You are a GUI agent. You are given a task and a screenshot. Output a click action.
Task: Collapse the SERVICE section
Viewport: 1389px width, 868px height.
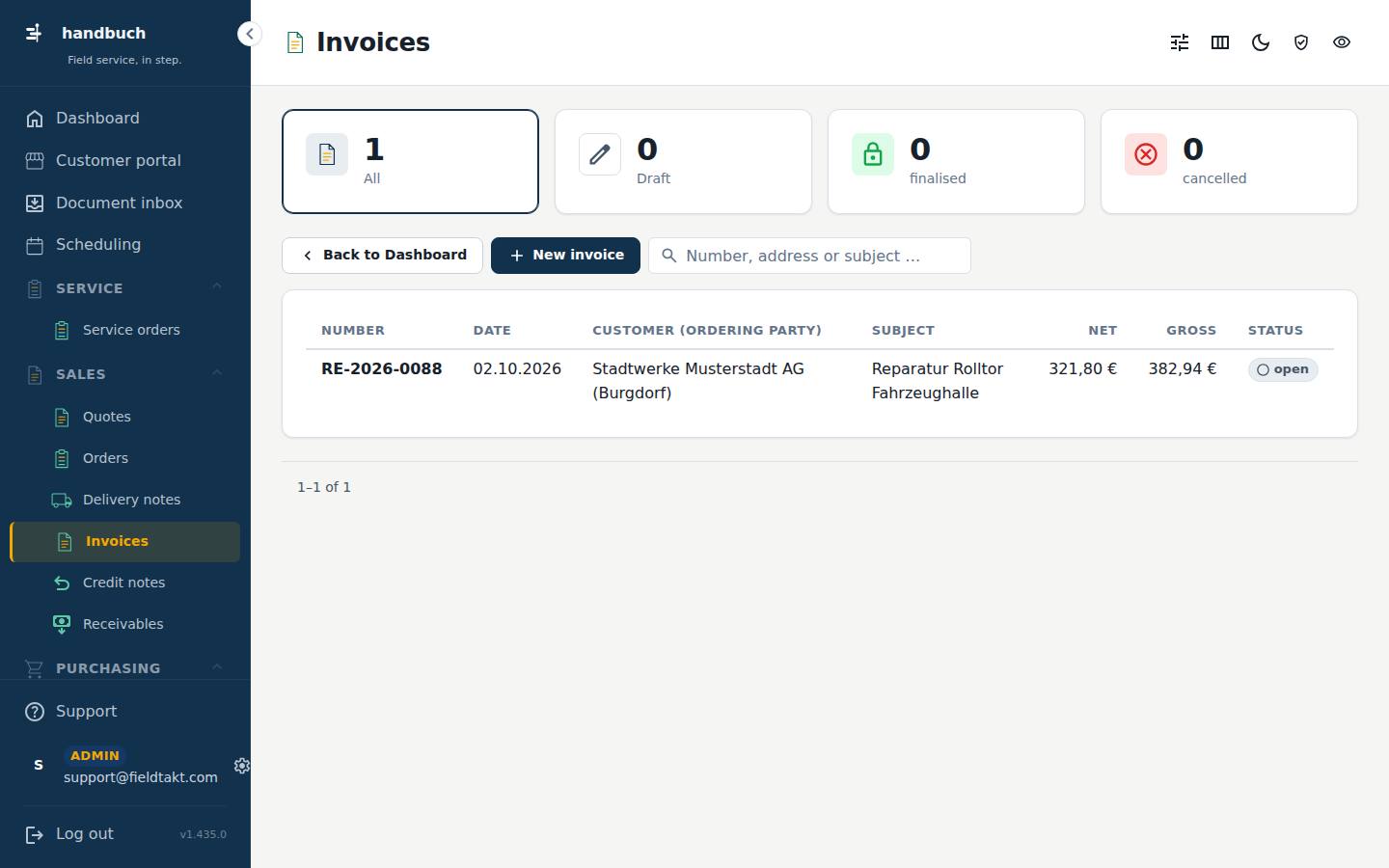(x=125, y=288)
